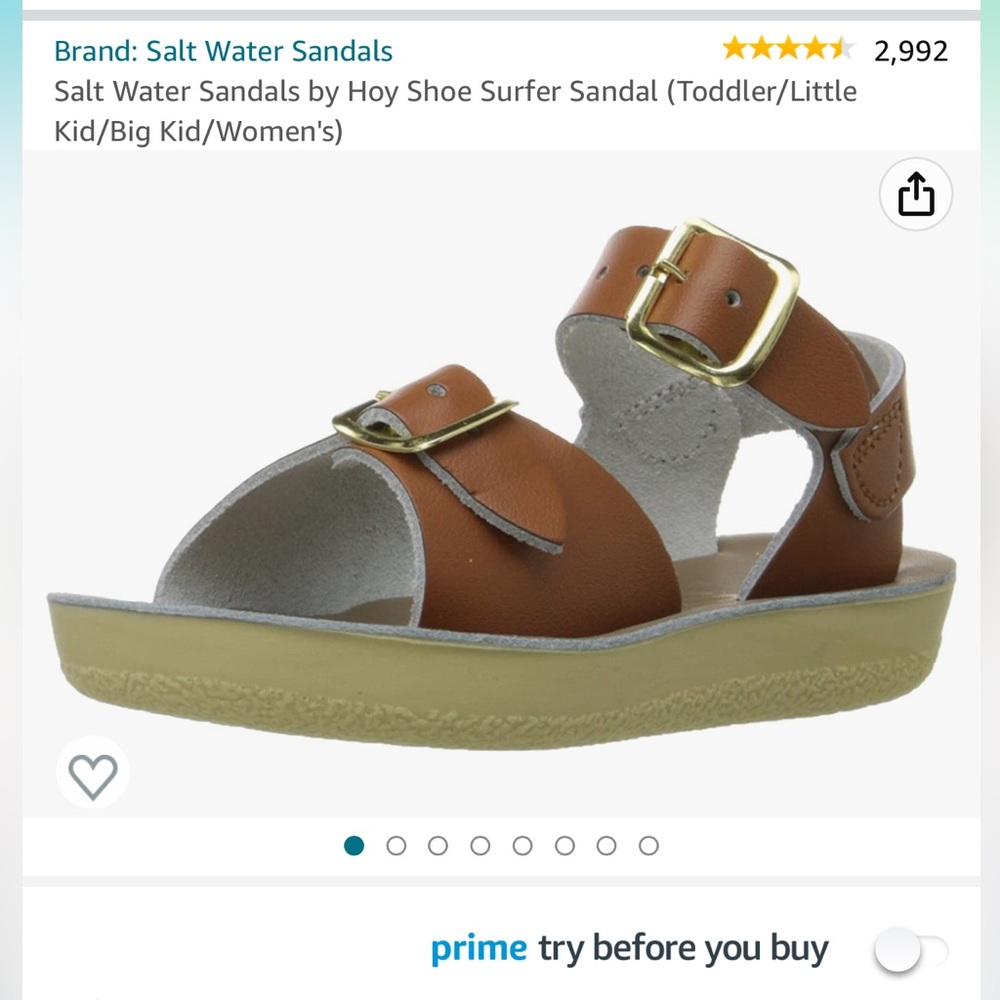Click the active carousel position indicator
Image resolution: width=1000 pixels, height=1000 pixels.
[355, 845]
